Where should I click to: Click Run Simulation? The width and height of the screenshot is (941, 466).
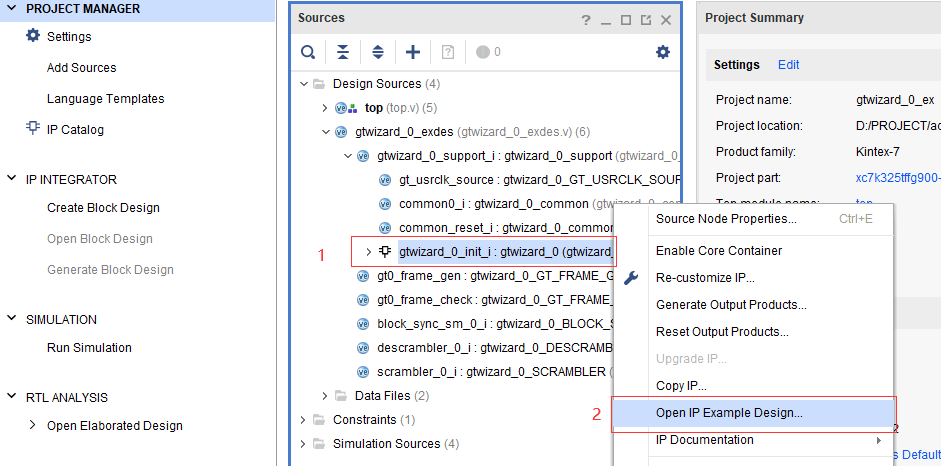(x=89, y=348)
